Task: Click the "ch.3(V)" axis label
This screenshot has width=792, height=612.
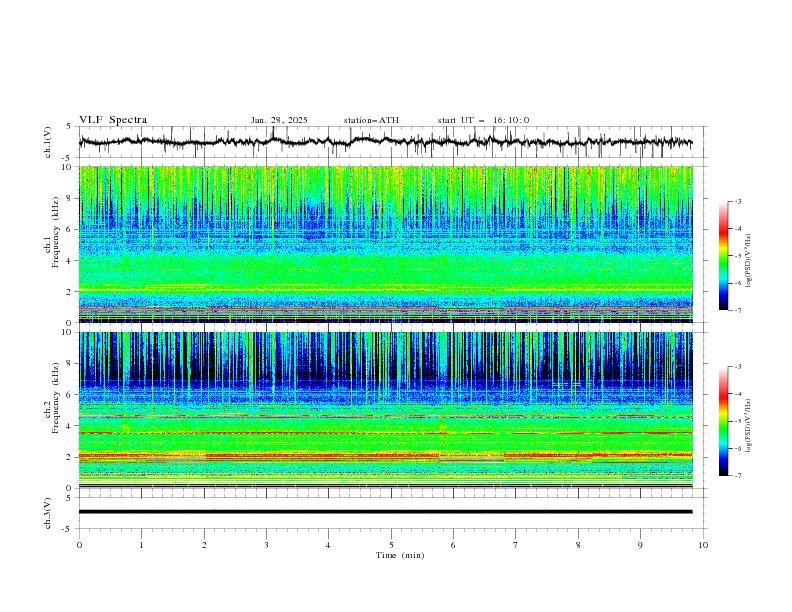Action: coord(48,513)
